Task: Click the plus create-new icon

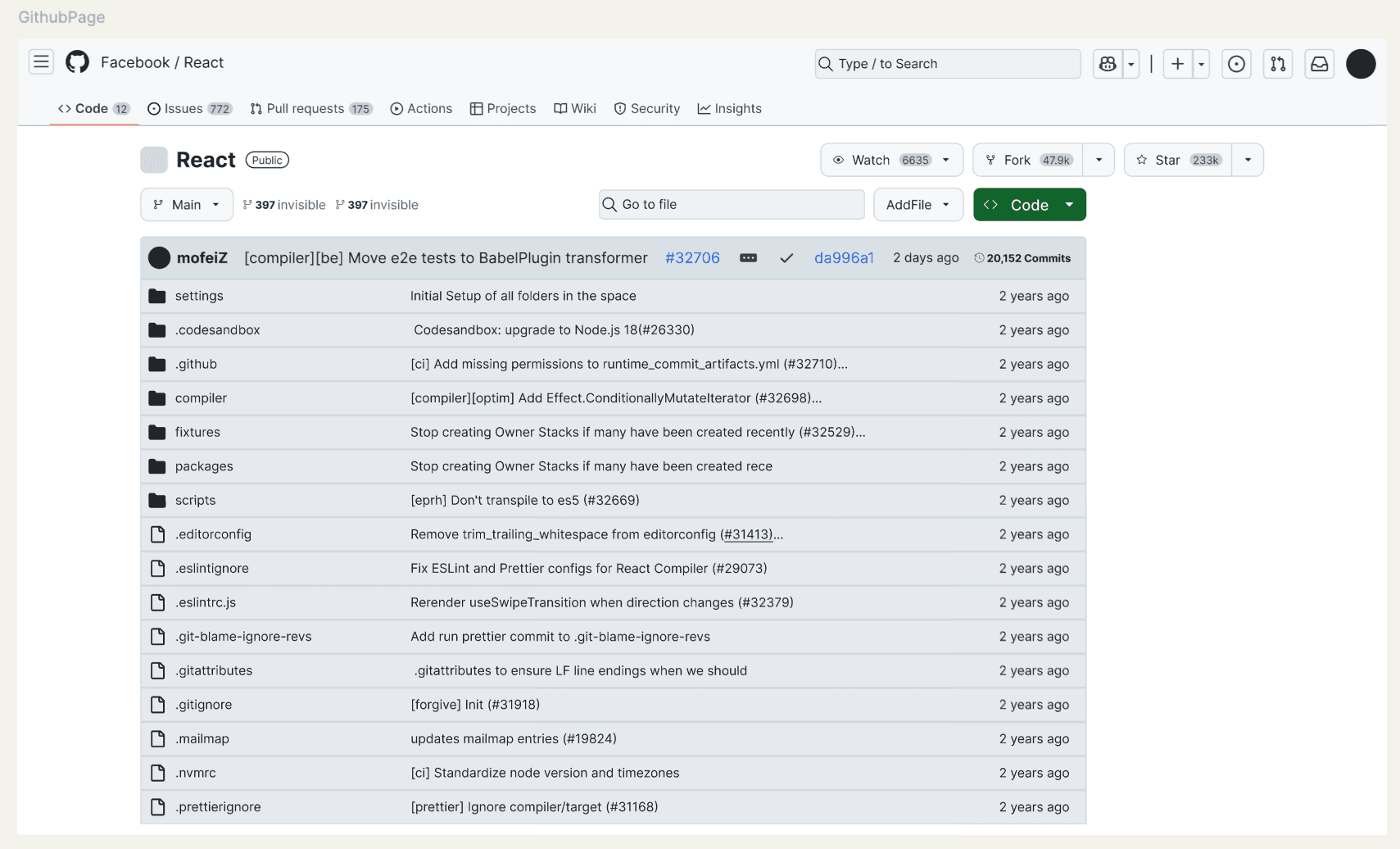Action: (x=1177, y=64)
